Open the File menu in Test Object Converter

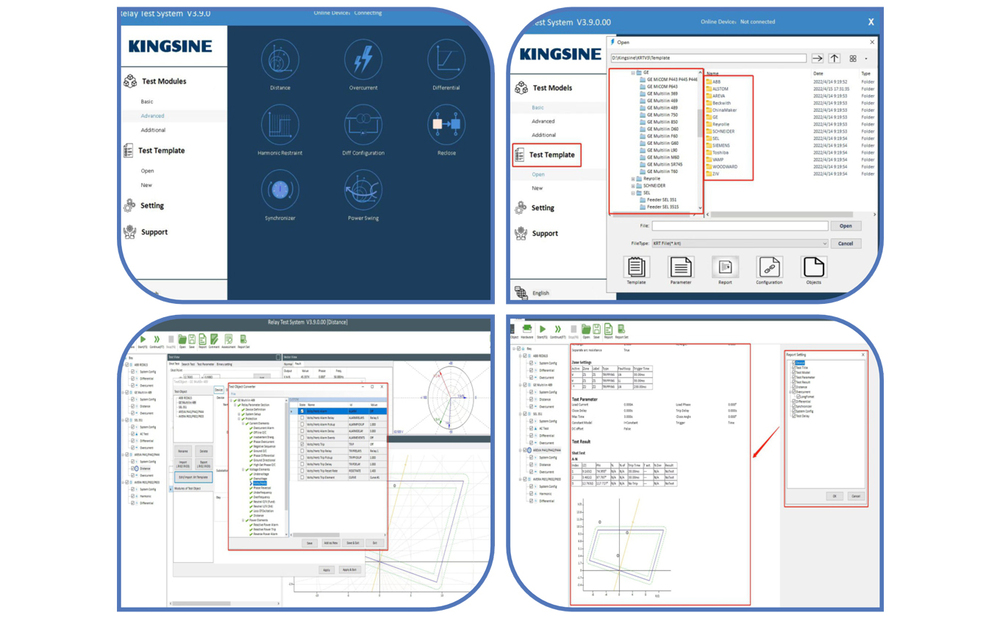coord(234,392)
